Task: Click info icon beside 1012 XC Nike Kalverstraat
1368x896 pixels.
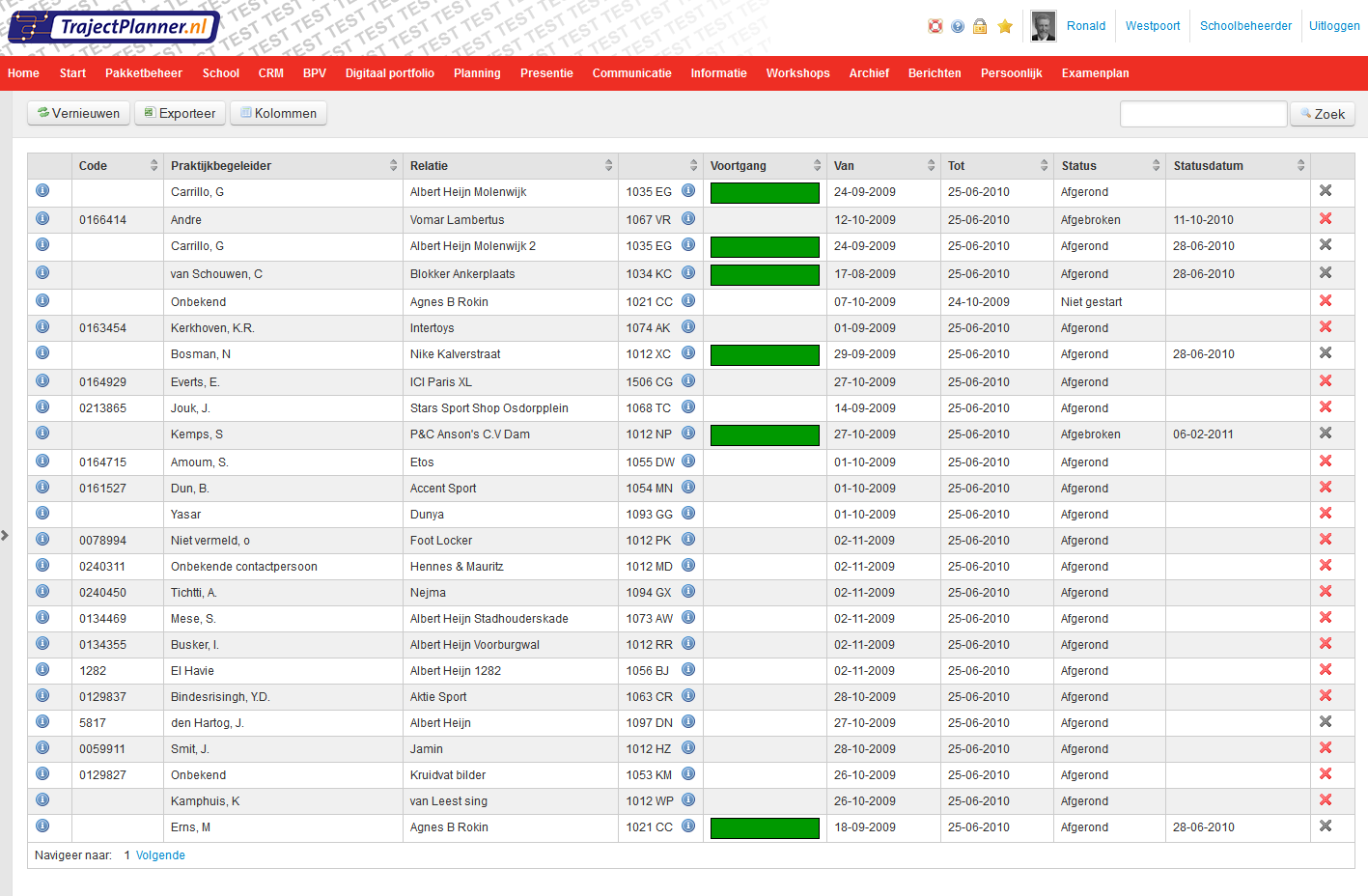Action: (x=688, y=352)
